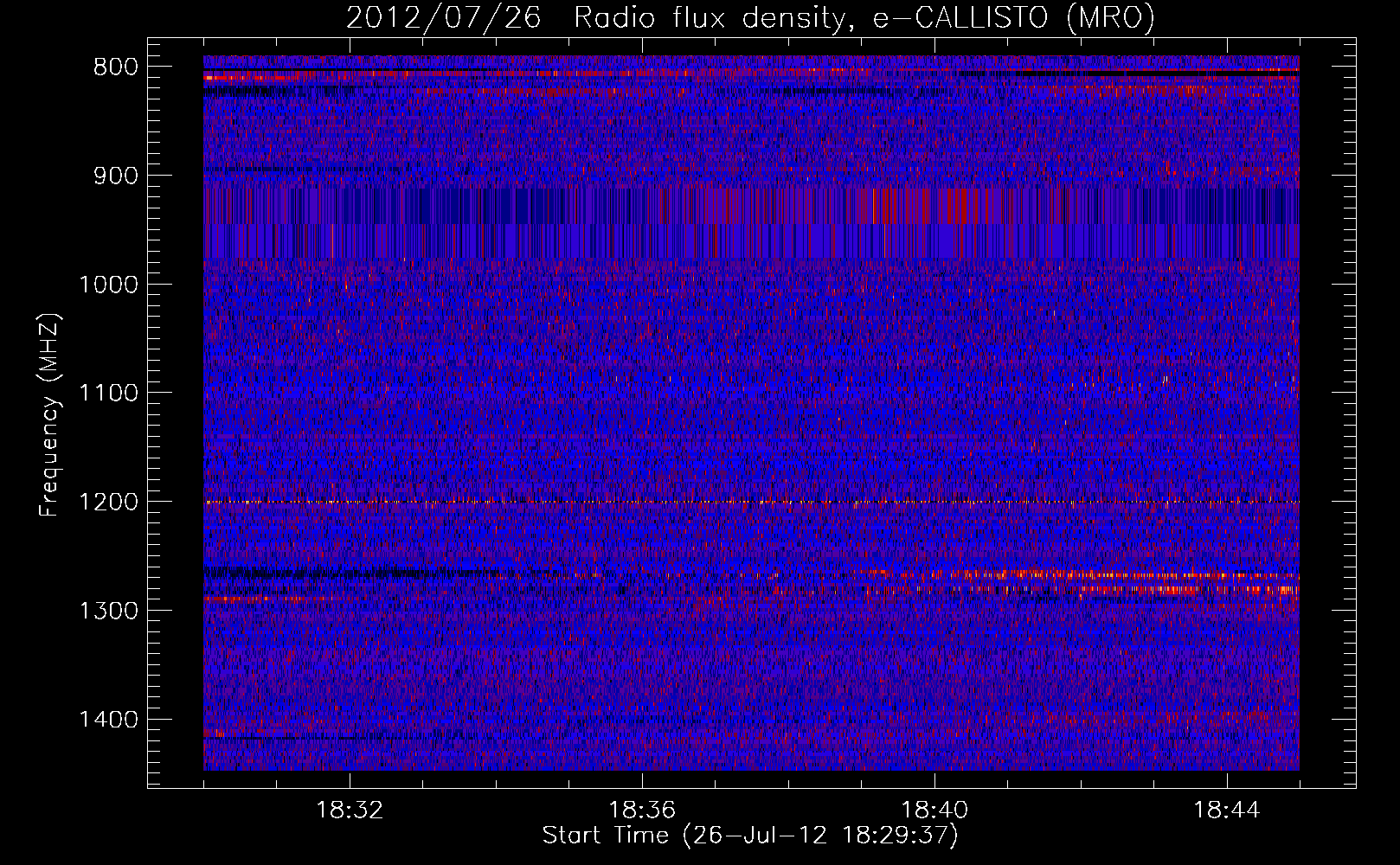
Task: Click the 900 frequency tick label
Action: (116, 176)
